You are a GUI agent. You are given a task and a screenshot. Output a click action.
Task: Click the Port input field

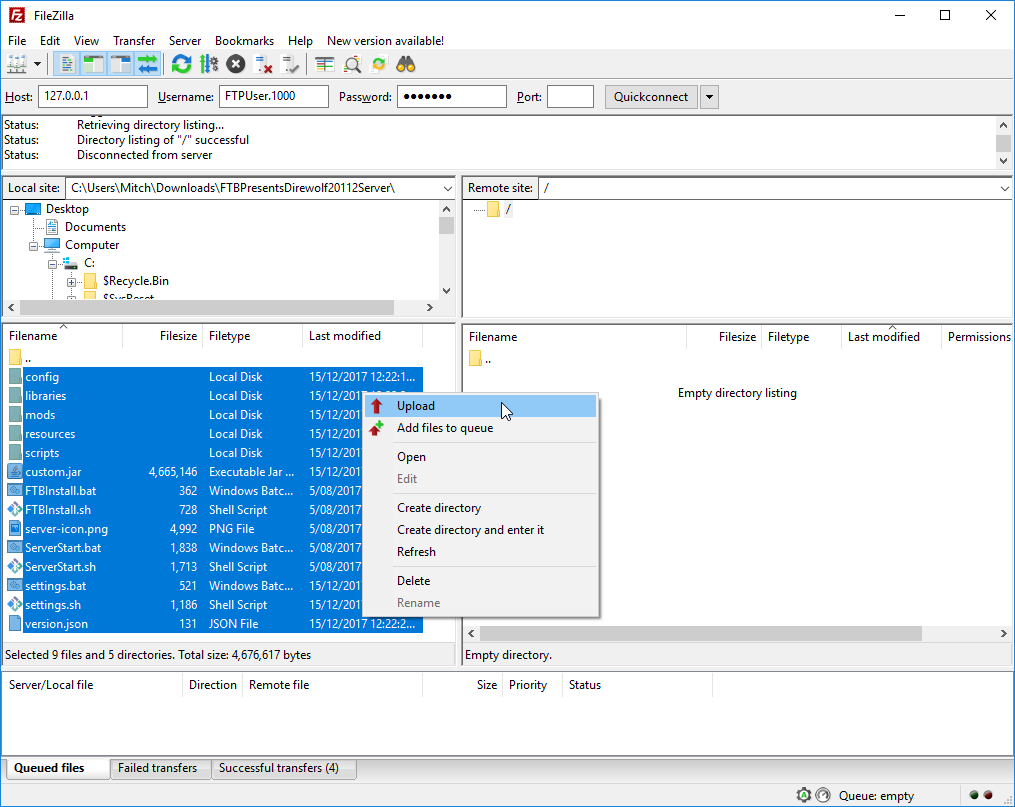(x=570, y=96)
